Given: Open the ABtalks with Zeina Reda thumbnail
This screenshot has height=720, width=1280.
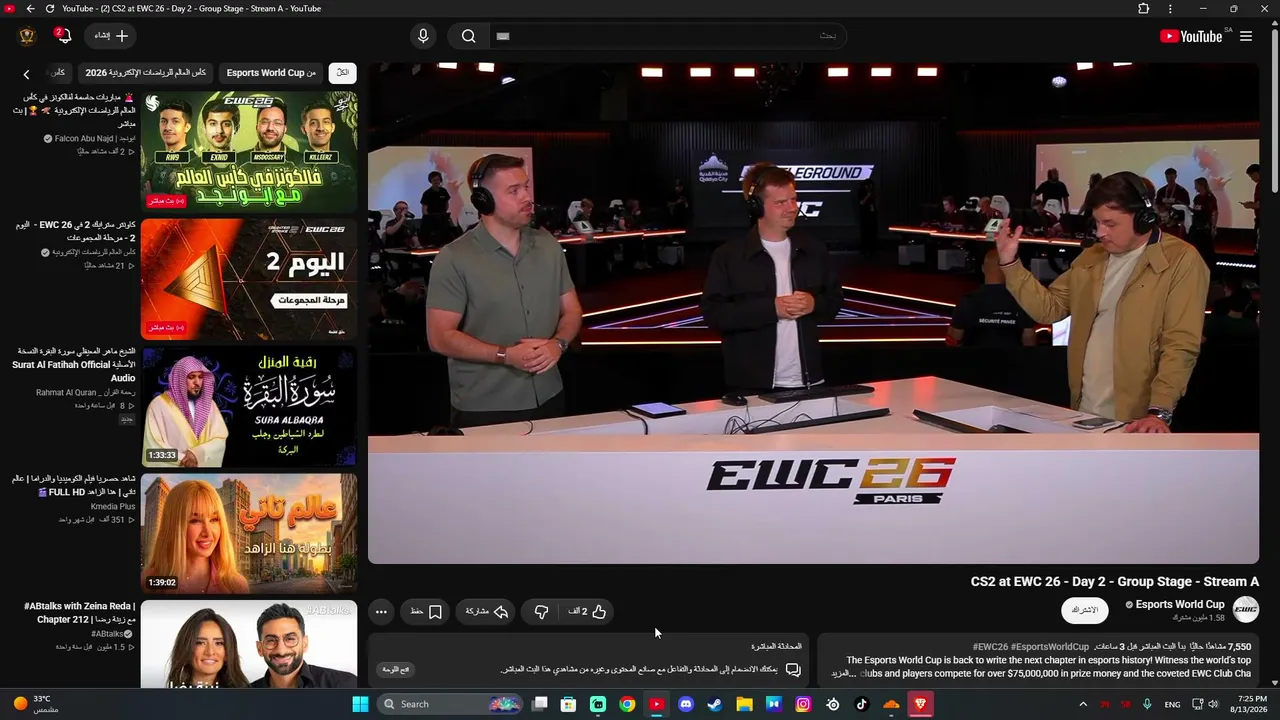Looking at the screenshot, I should tap(249, 644).
